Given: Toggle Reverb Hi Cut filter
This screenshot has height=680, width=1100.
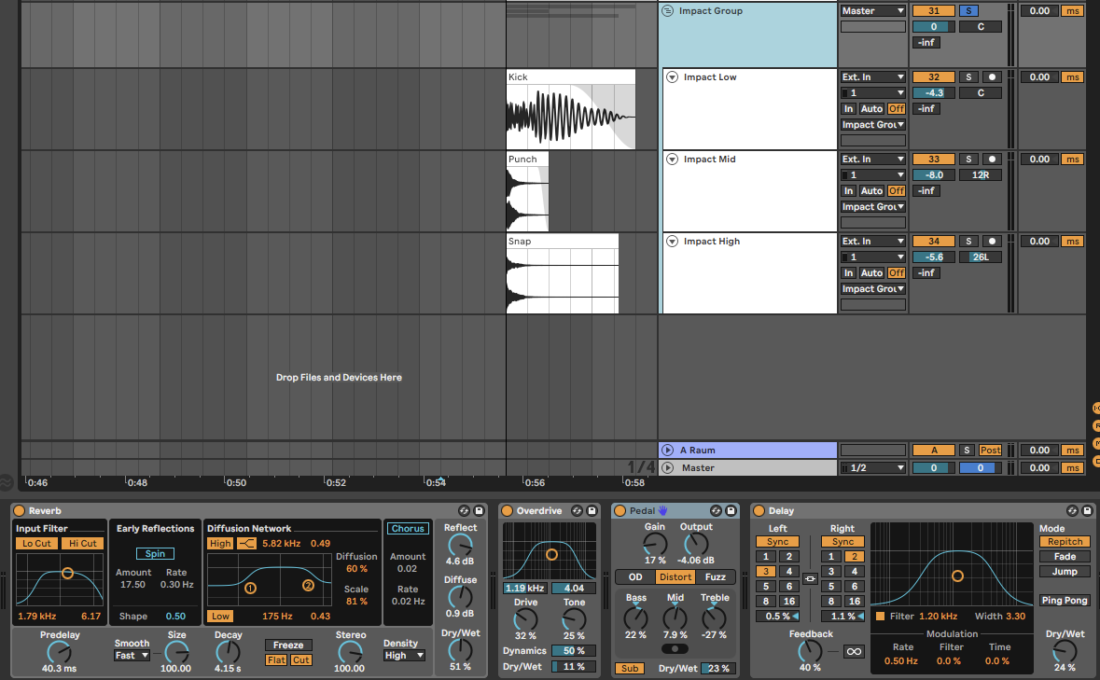Looking at the screenshot, I should 83,543.
